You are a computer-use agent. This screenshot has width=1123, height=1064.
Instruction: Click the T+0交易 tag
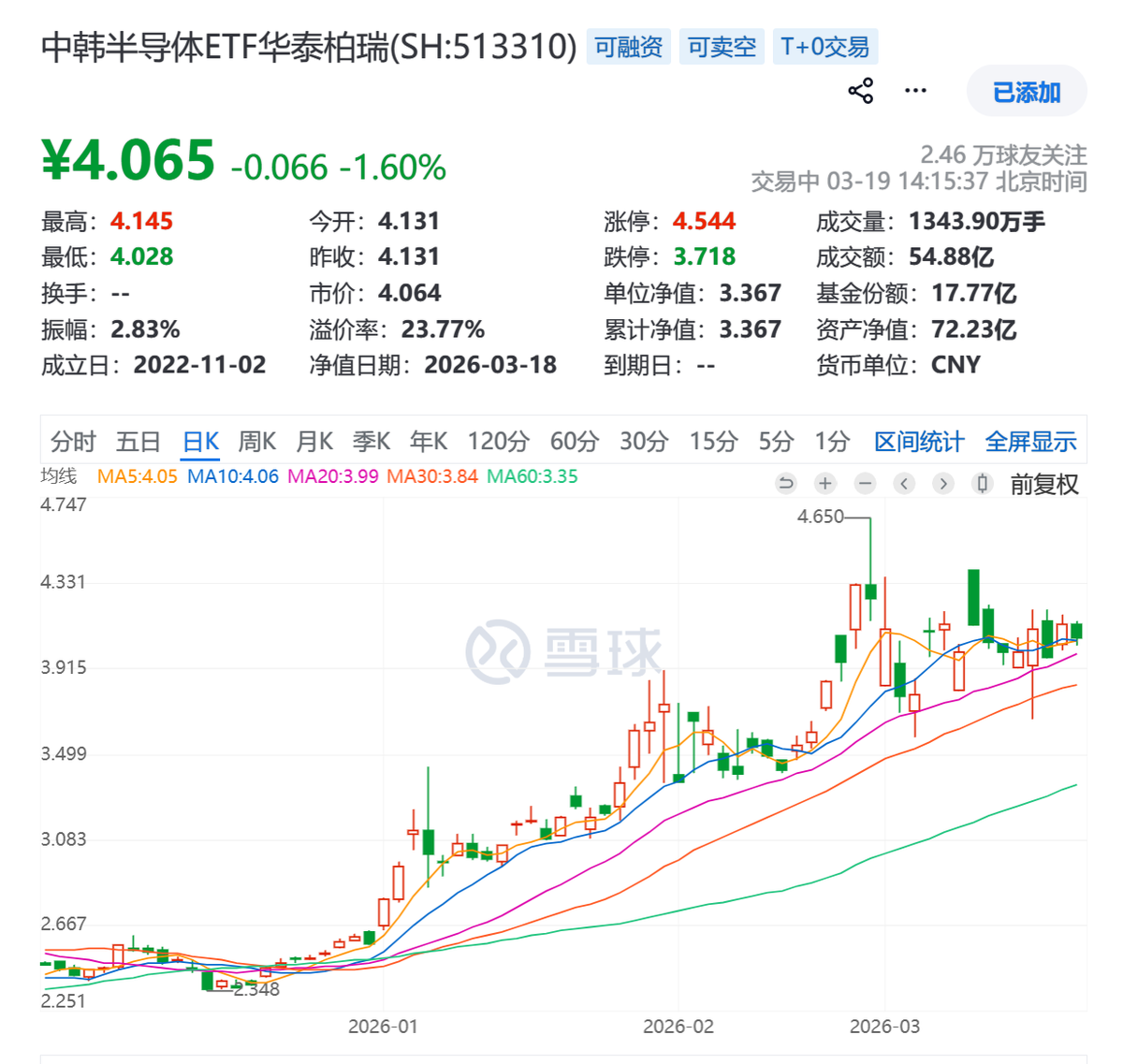click(x=824, y=47)
